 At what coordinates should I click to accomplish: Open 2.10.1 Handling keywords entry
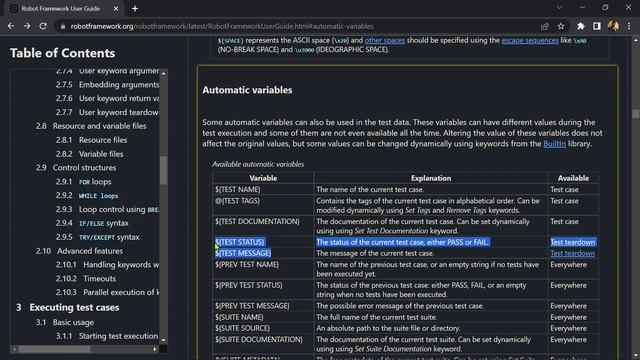tap(107, 265)
